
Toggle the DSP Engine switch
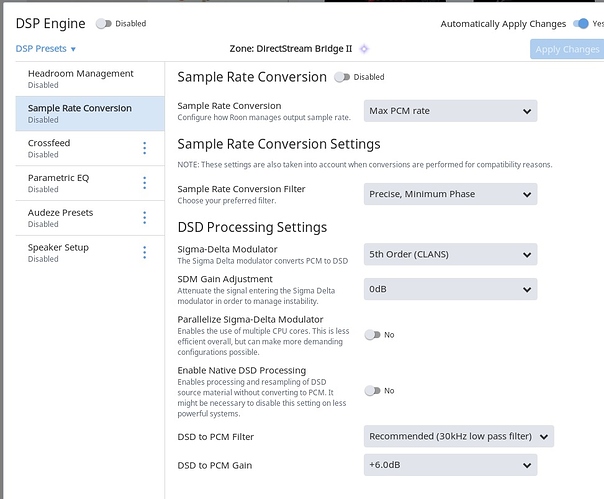[103, 23]
